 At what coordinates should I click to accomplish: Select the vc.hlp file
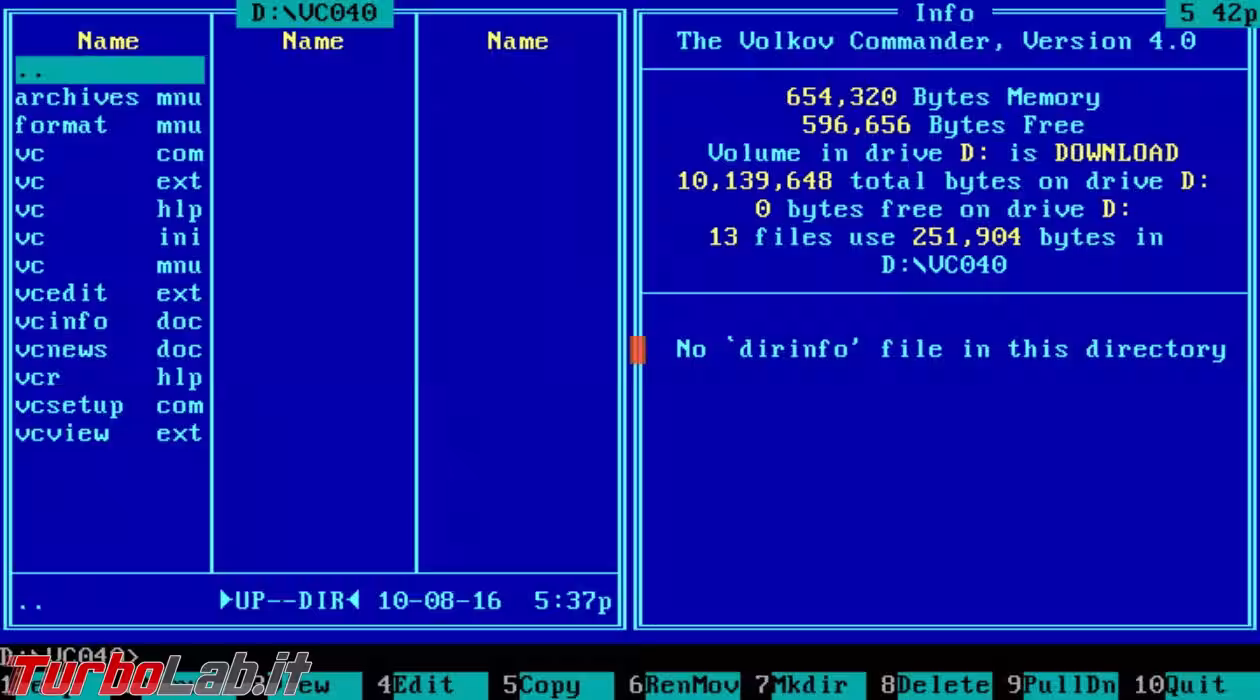tap(109, 210)
